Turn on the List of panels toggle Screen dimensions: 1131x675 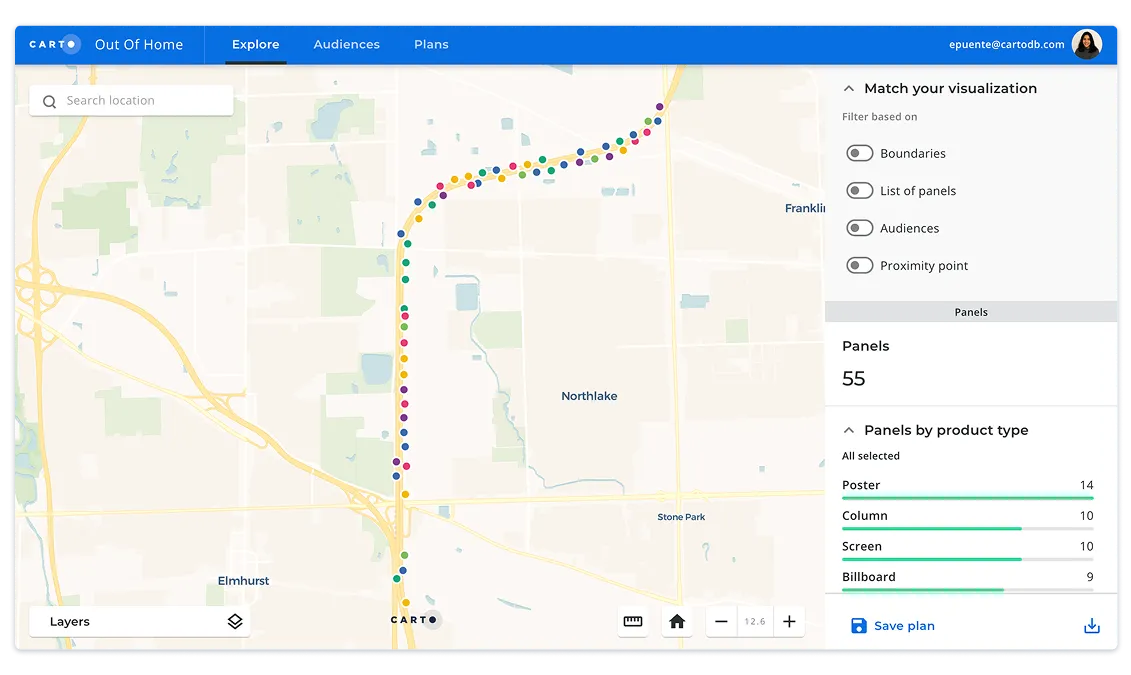click(859, 190)
